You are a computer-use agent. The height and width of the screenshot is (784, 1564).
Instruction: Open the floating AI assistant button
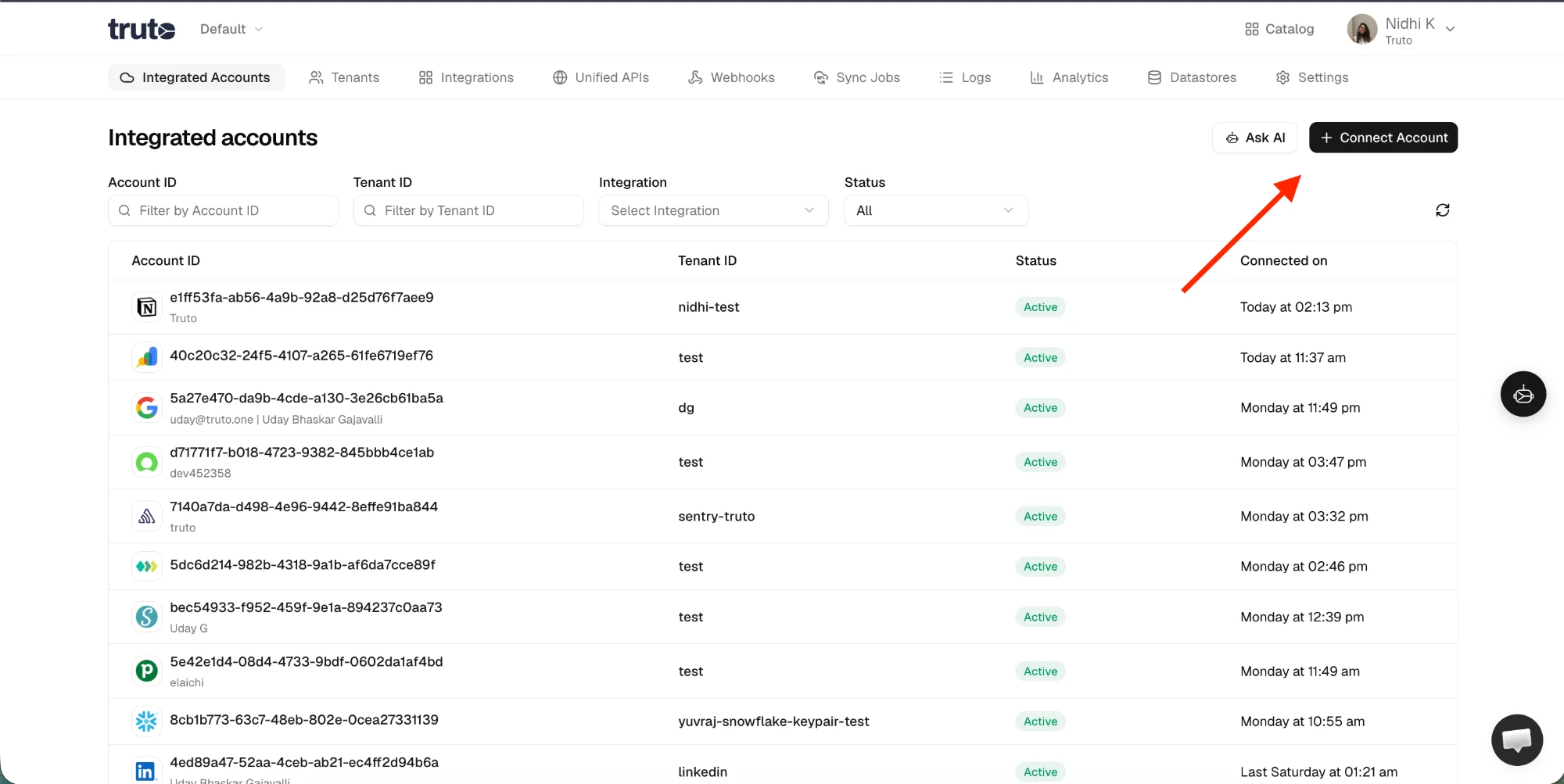(x=1523, y=394)
